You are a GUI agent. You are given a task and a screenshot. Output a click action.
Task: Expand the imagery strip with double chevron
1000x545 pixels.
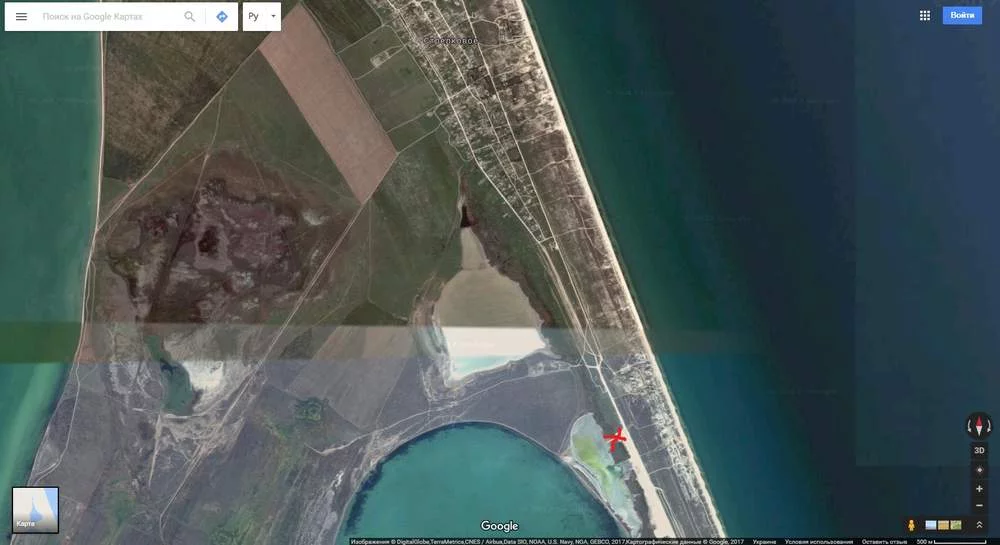click(x=979, y=525)
